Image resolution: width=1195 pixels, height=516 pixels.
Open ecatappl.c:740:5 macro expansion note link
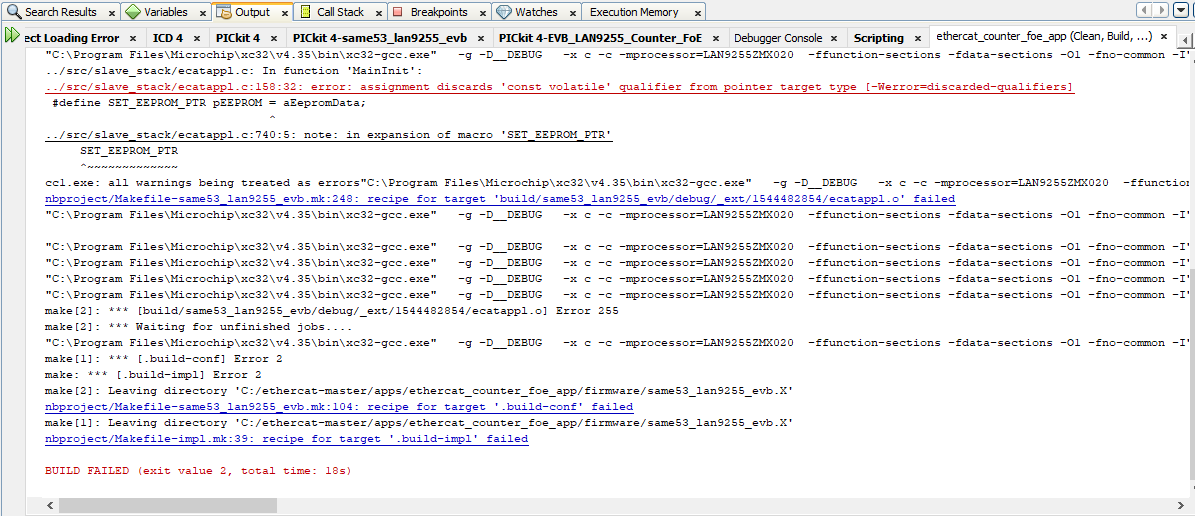point(328,135)
